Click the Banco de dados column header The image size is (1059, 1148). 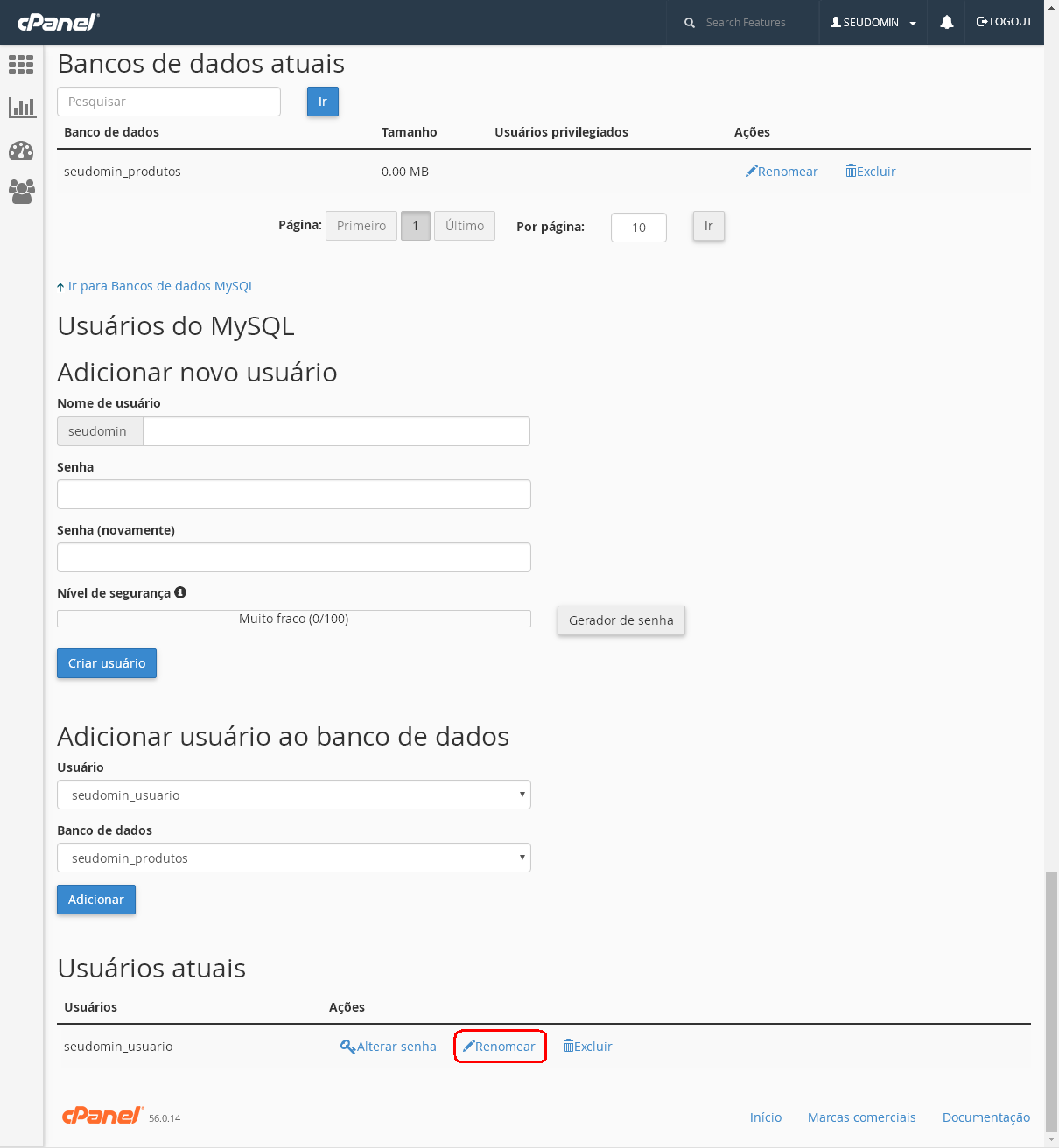(112, 132)
